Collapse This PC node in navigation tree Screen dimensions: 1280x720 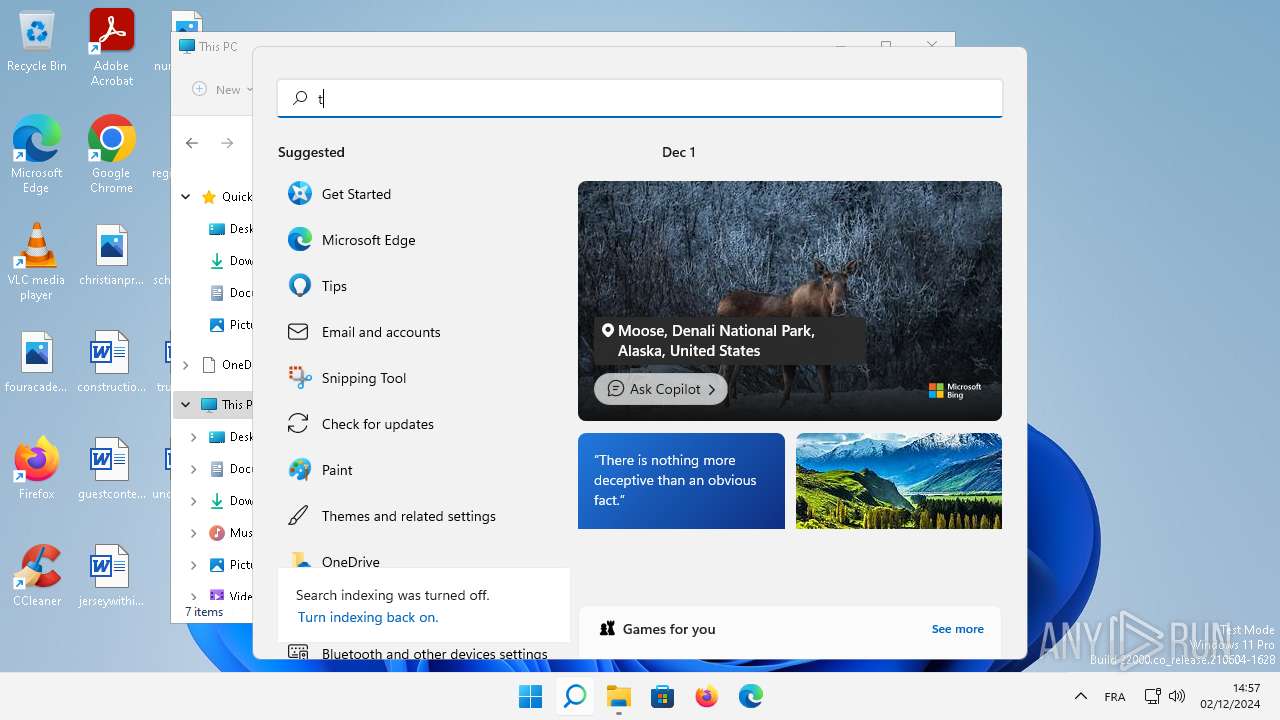(x=186, y=405)
